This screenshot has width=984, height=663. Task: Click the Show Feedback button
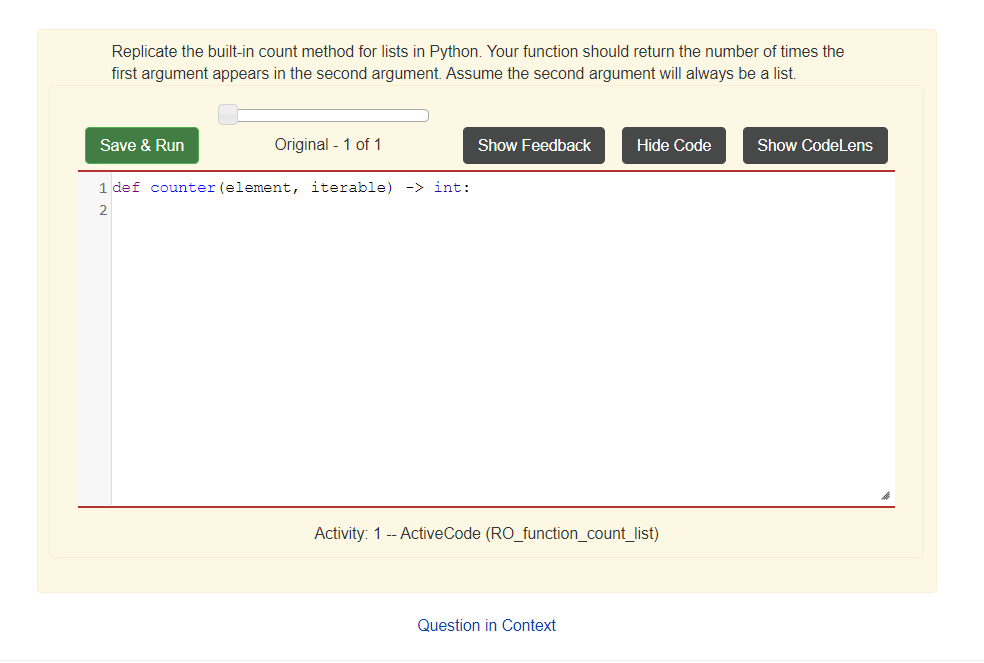(533, 145)
